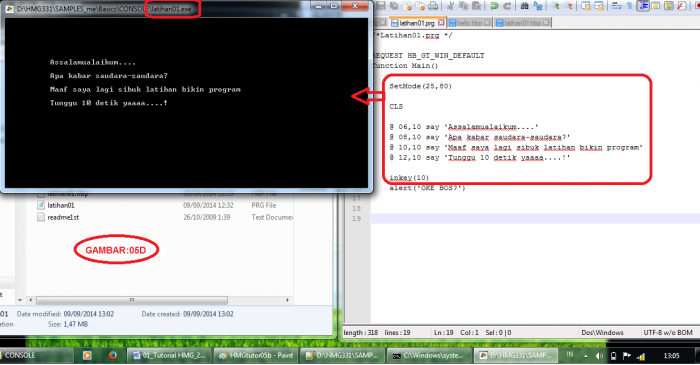Click the Print icon in Notepad++ toolbar
The image size is (700, 365).
click(x=433, y=6)
